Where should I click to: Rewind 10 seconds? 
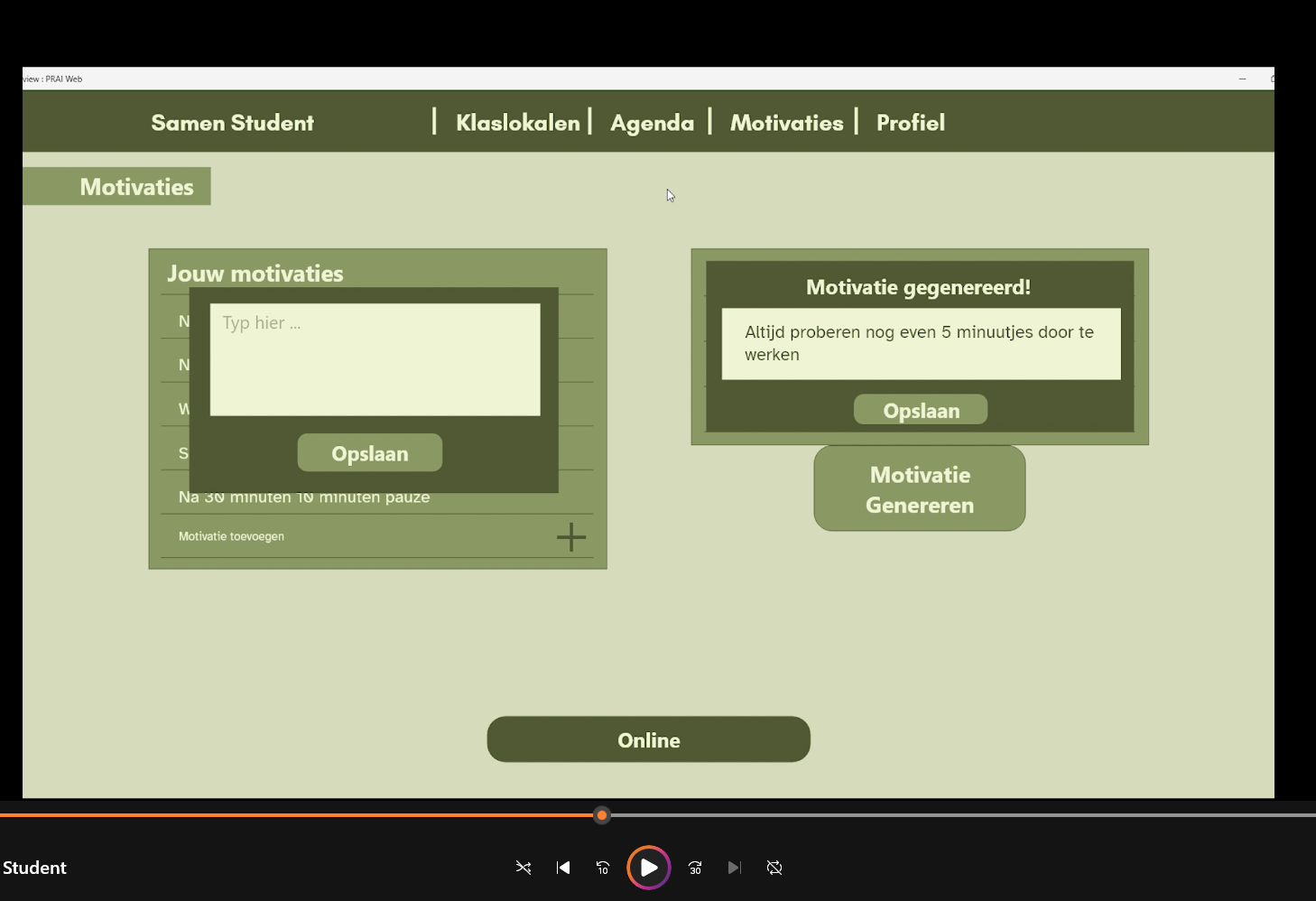point(603,868)
